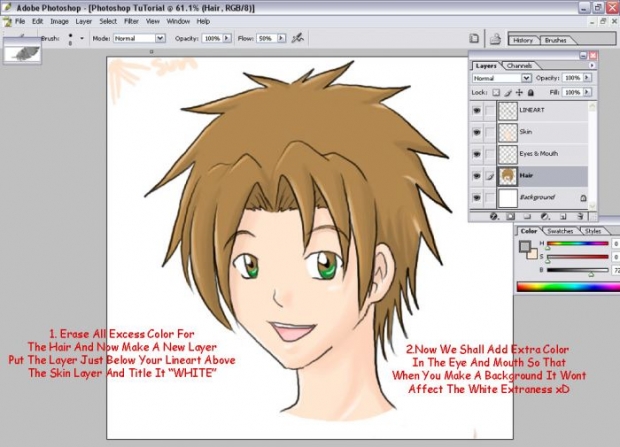Open the Layer menu
The height and width of the screenshot is (447, 620).
(83, 21)
